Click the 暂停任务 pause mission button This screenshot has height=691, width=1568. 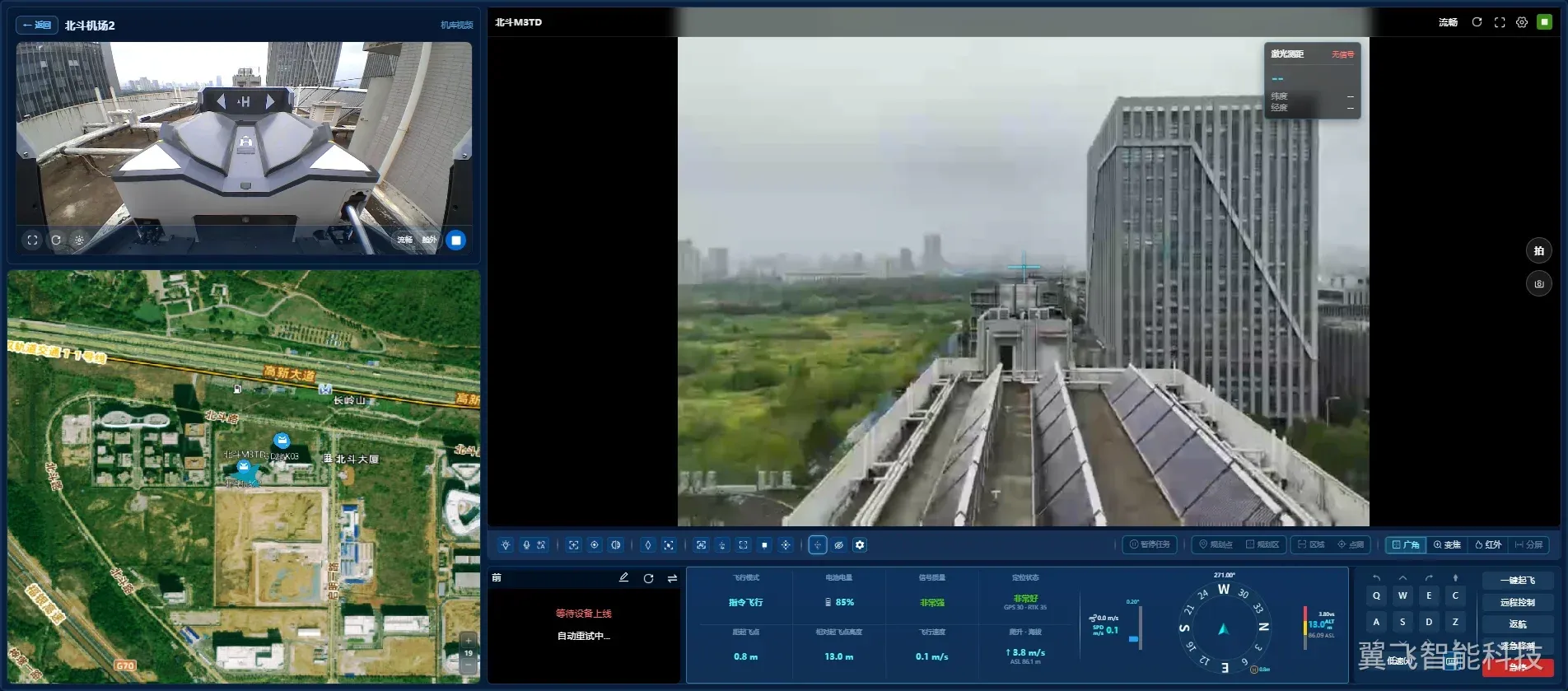click(1150, 544)
